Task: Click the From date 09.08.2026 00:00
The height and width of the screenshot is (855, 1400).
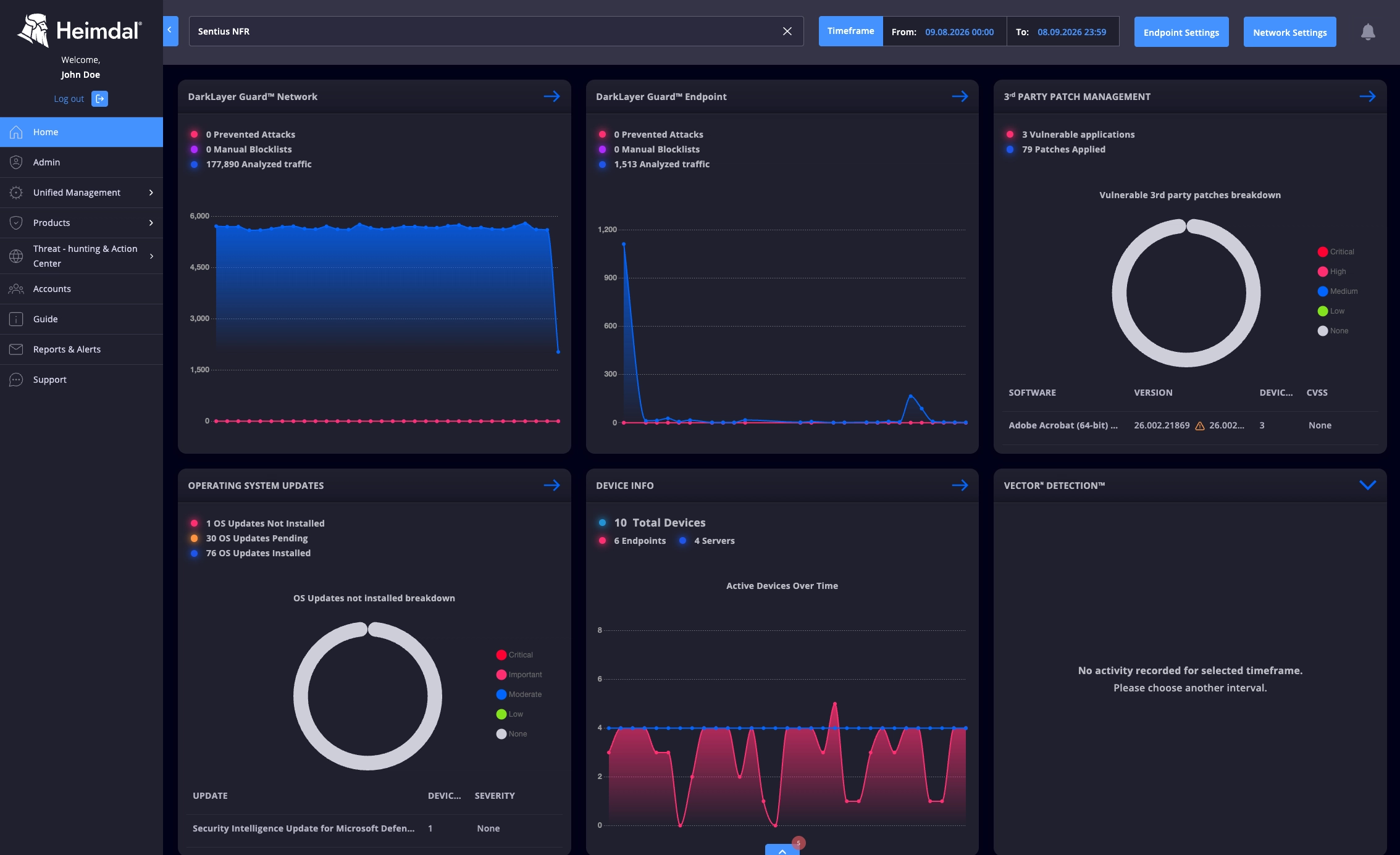Action: coord(959,32)
